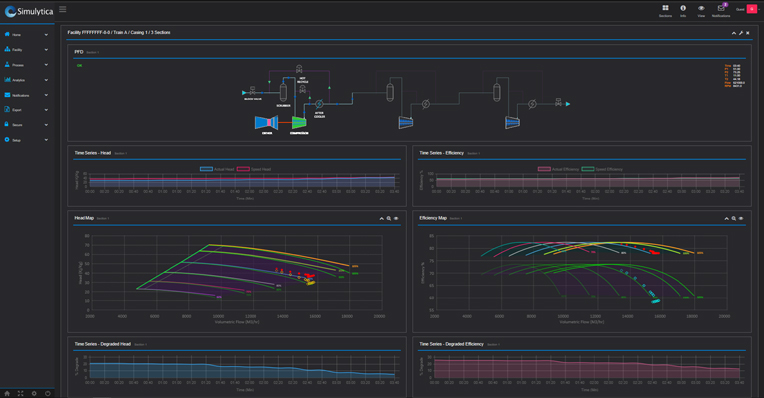The height and width of the screenshot is (398, 764).
Task: Toggle the Speed Efficiency legend series
Action: coord(602,169)
